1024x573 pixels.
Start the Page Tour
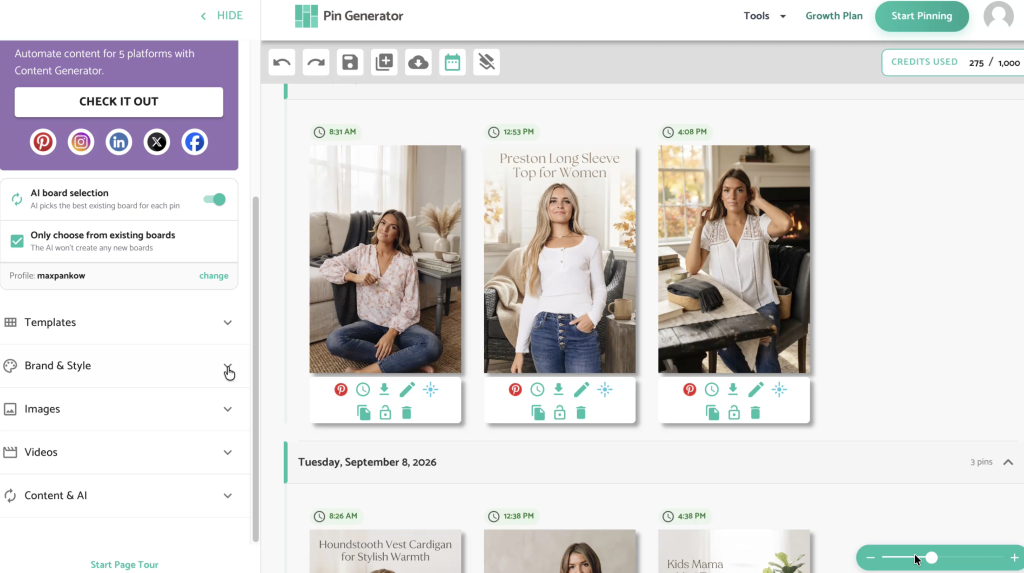coord(124,565)
